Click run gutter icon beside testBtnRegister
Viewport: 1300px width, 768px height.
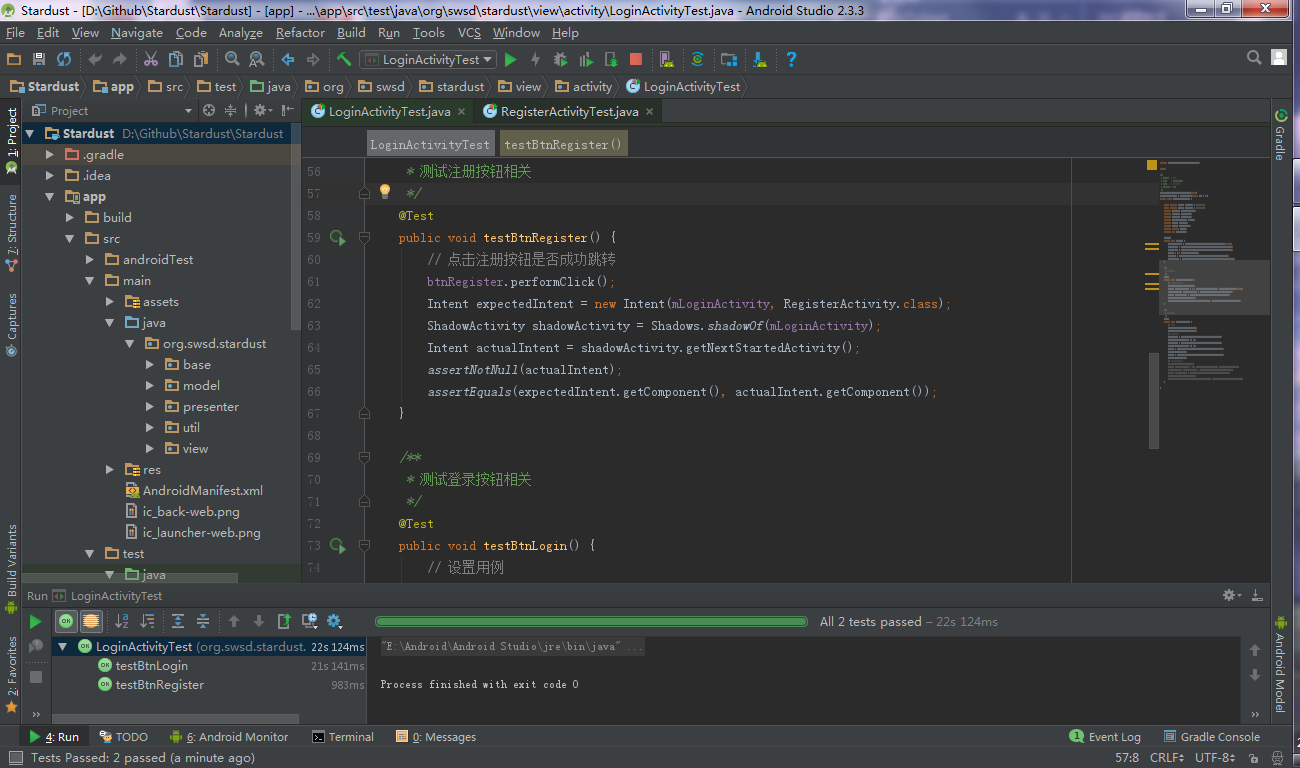coord(337,238)
